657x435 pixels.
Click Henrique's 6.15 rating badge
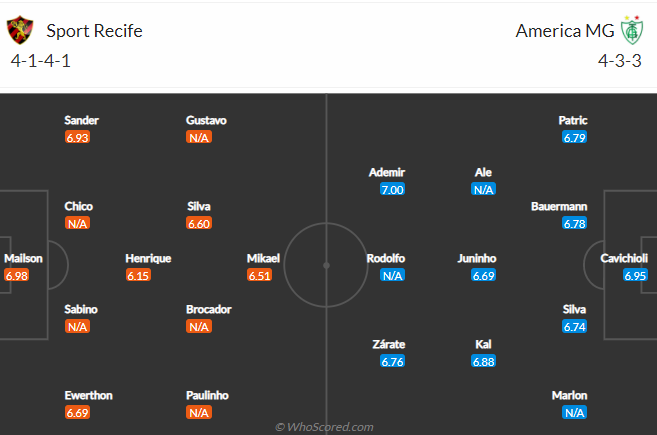click(138, 275)
